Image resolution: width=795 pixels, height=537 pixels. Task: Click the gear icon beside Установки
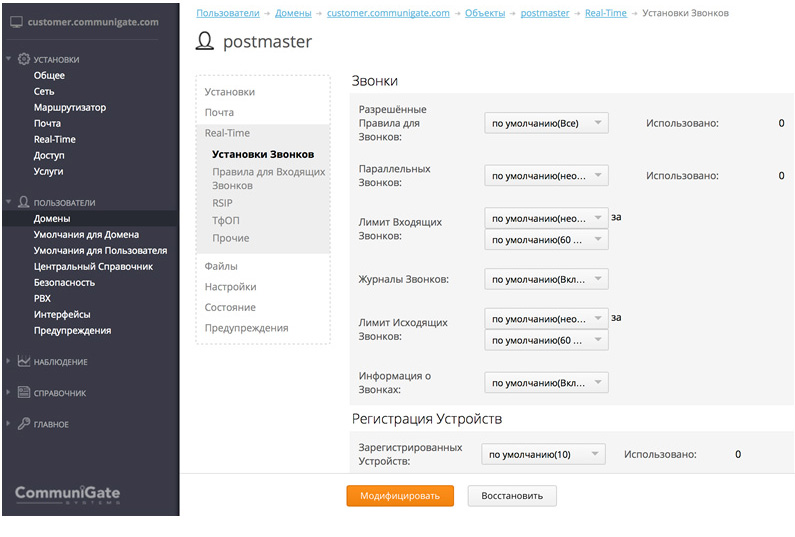pyautogui.click(x=24, y=59)
